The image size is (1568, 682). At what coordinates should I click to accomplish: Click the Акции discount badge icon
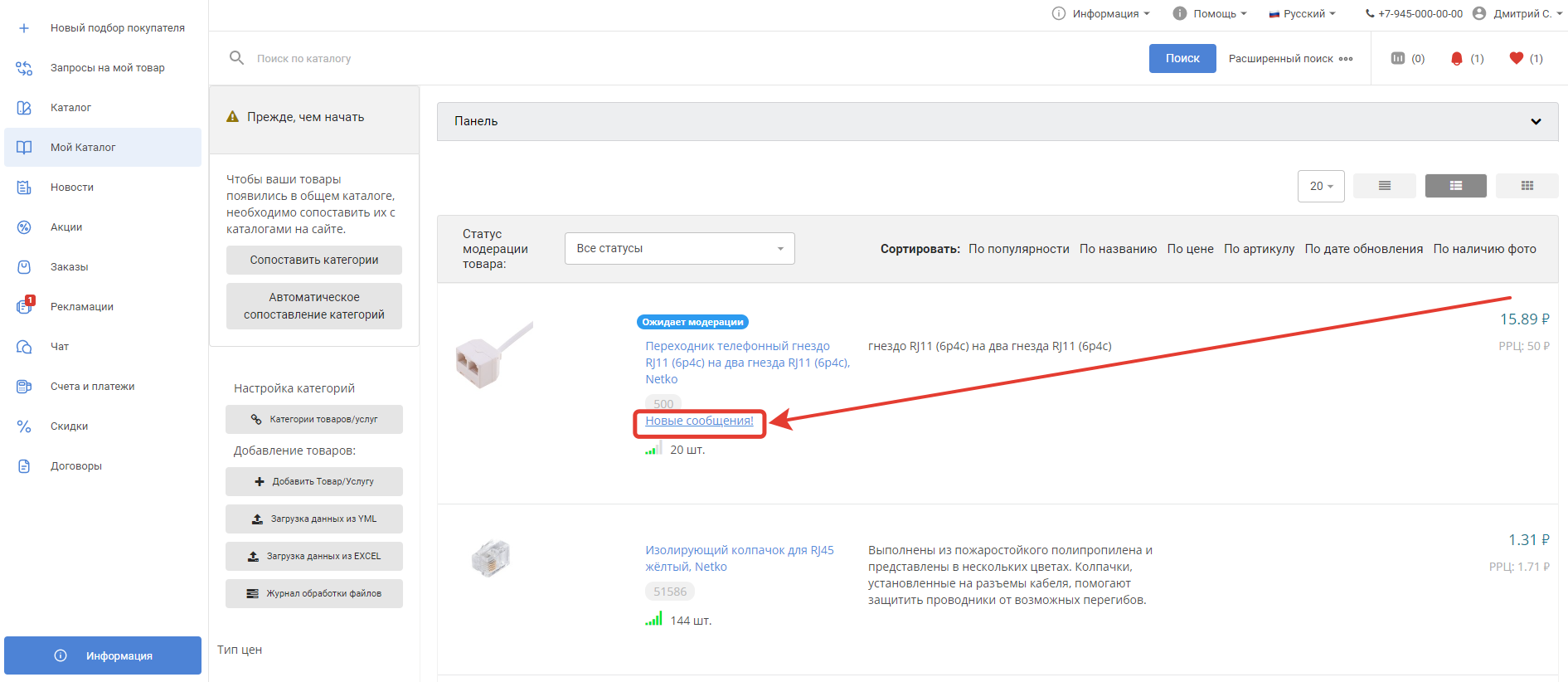(24, 227)
